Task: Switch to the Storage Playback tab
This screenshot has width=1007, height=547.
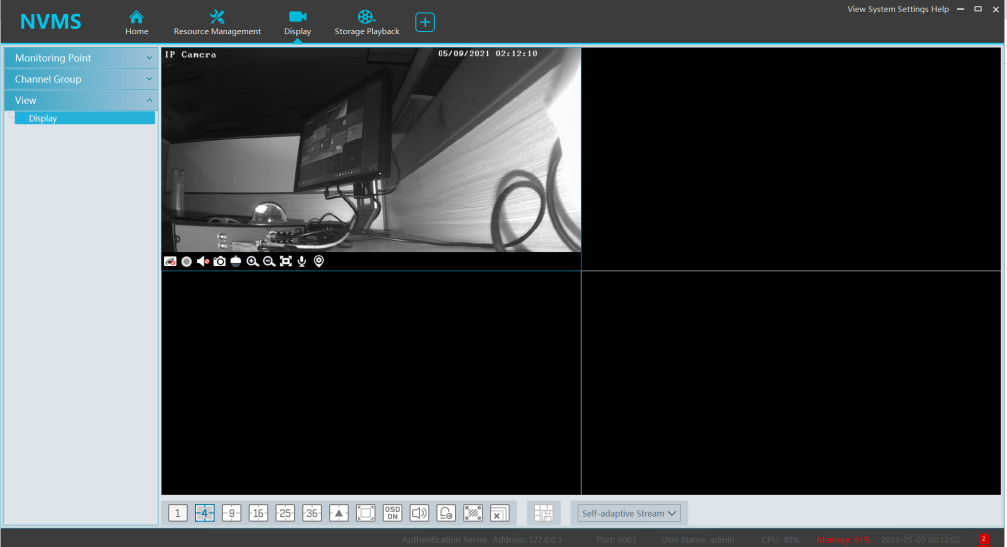Action: 366,22
